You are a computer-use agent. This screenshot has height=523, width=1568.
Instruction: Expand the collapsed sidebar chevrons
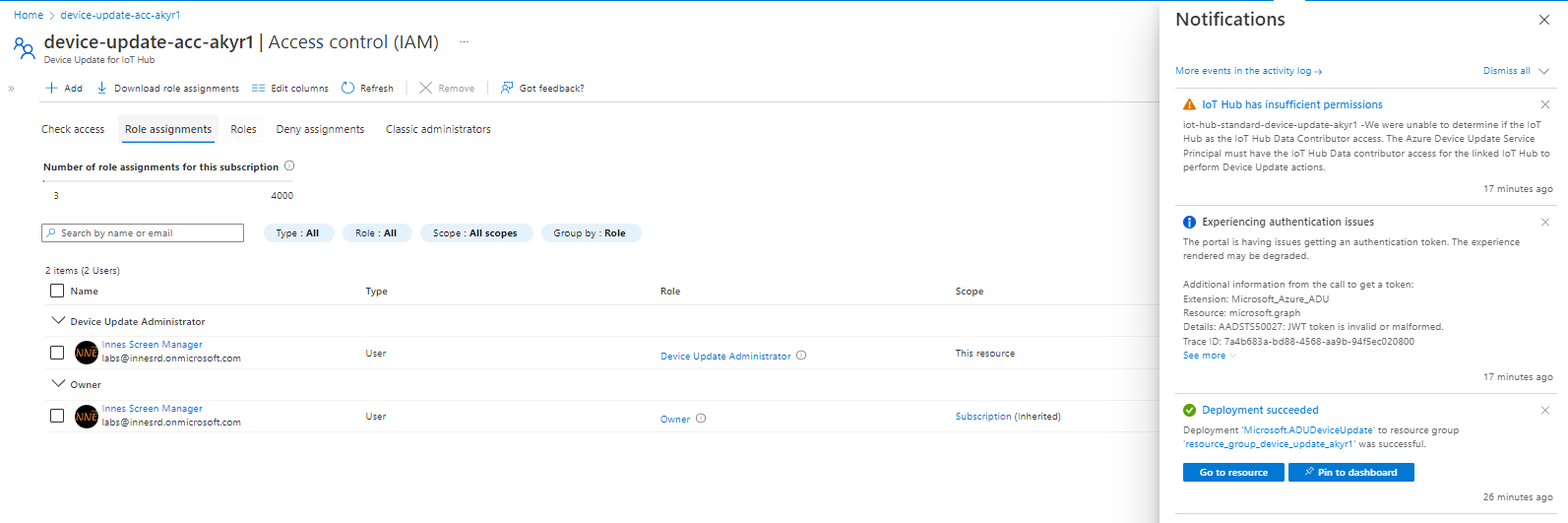pyautogui.click(x=11, y=89)
